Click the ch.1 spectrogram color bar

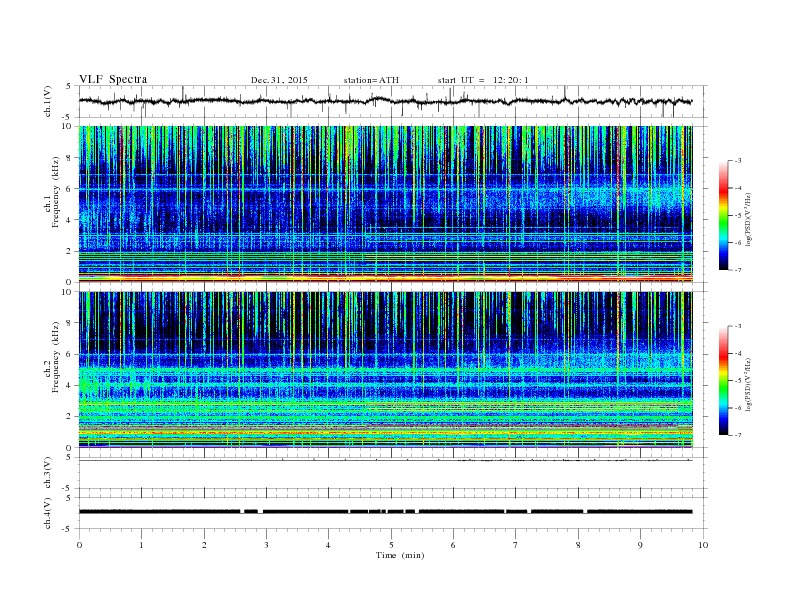pos(723,215)
